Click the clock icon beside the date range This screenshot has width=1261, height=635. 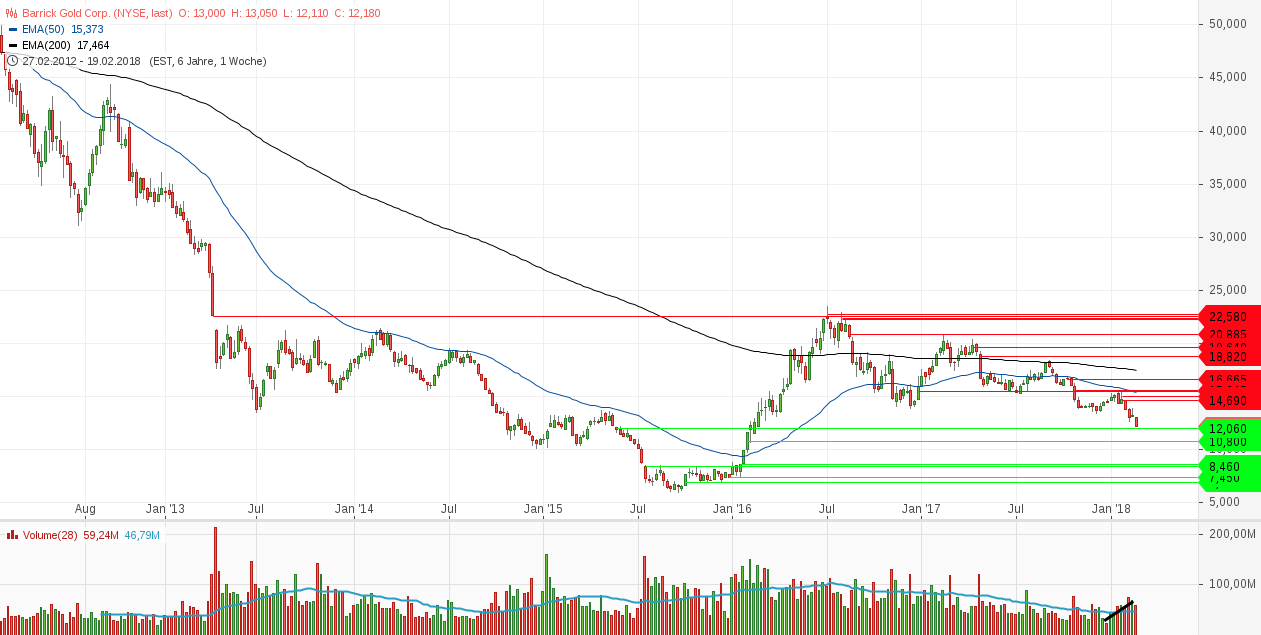click(x=11, y=61)
